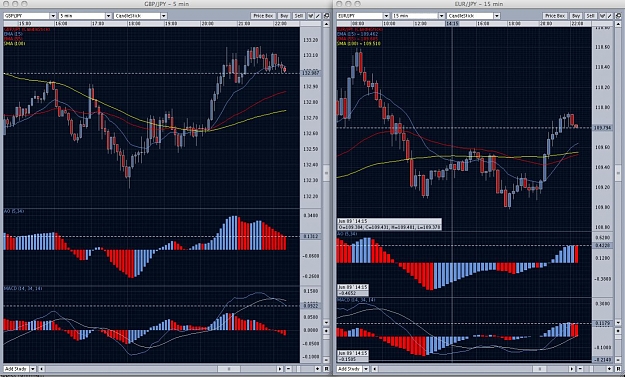
Task: Click zoom-out minus button in GBP/JPY bottom bar
Action: point(289,369)
